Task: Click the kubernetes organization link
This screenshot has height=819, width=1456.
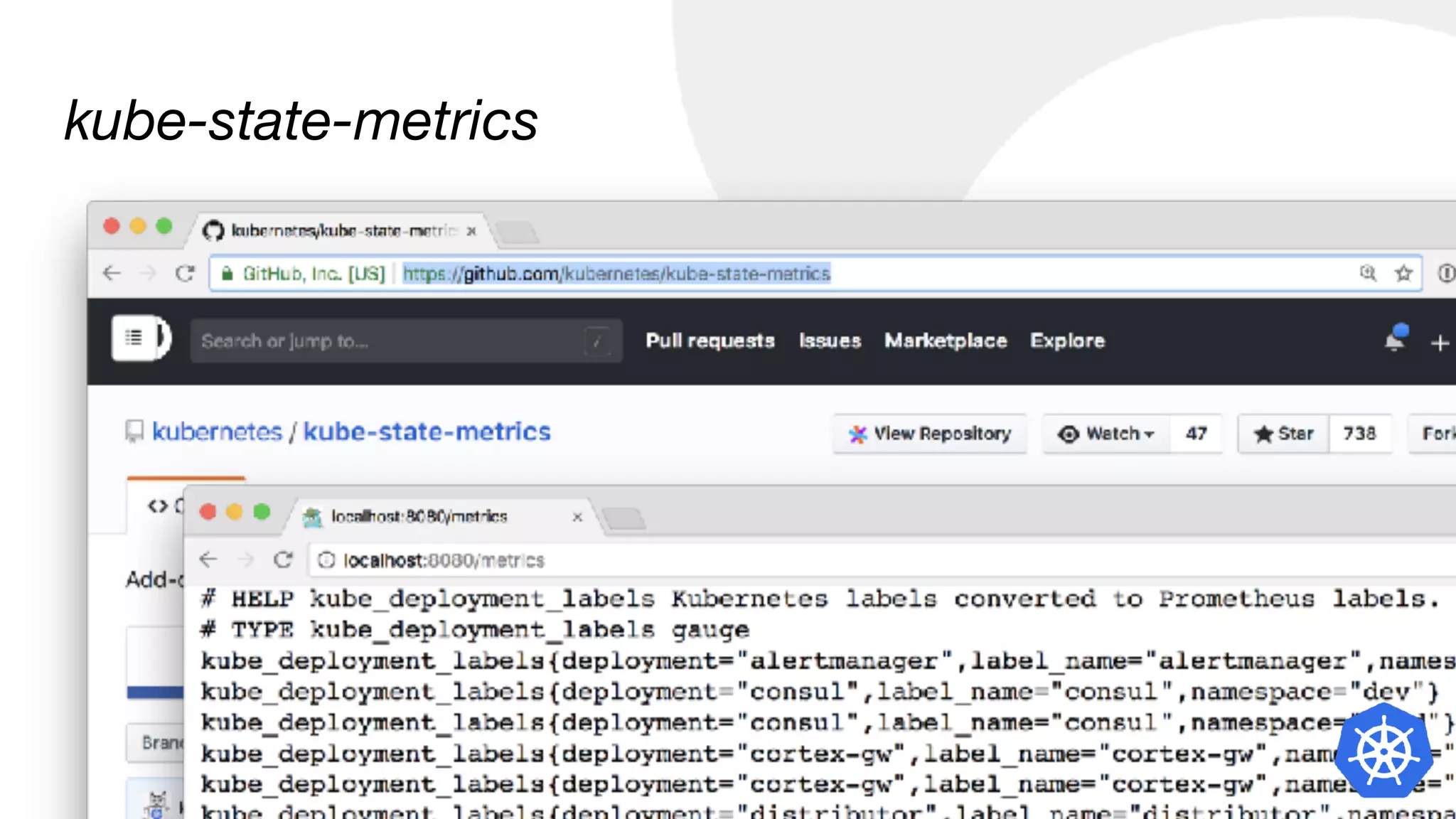Action: pyautogui.click(x=217, y=432)
